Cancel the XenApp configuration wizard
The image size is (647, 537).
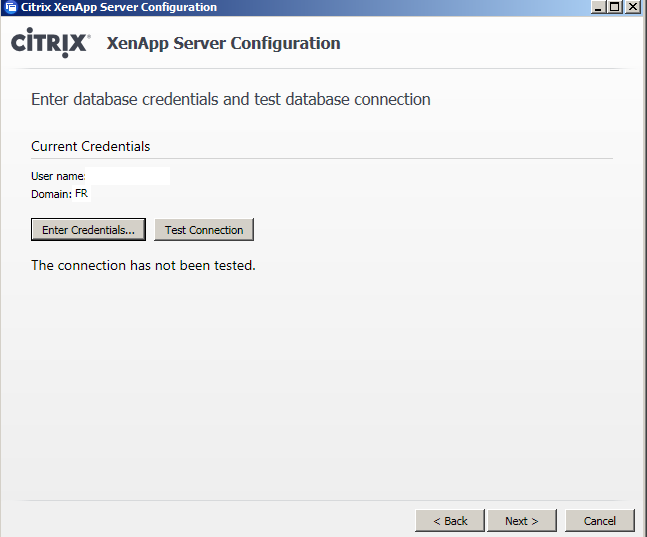pyautogui.click(x=600, y=520)
